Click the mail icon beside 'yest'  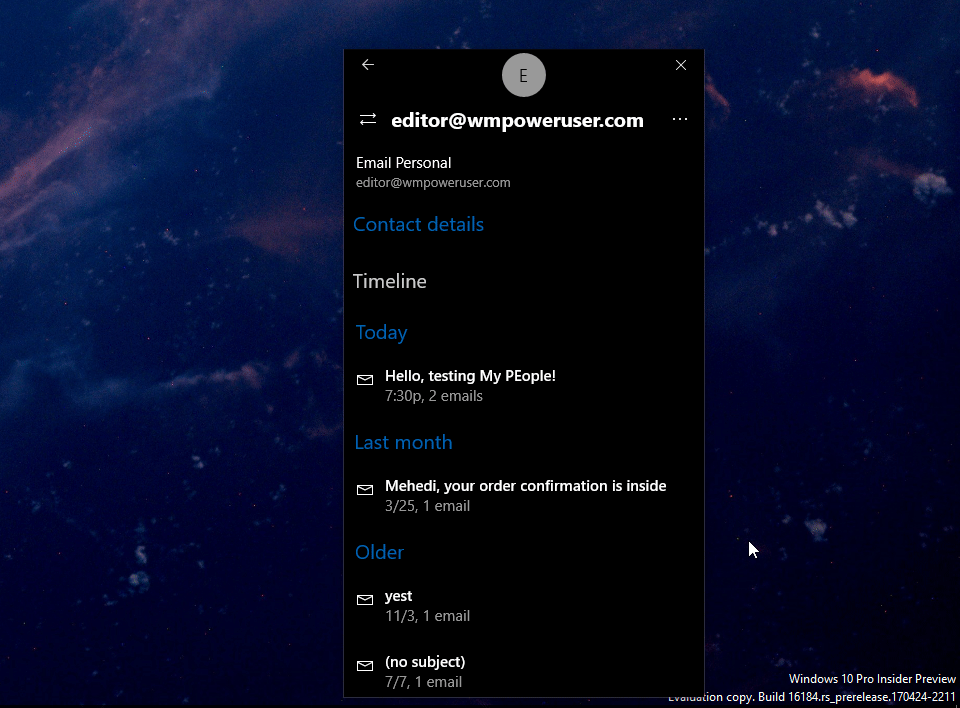click(x=365, y=600)
